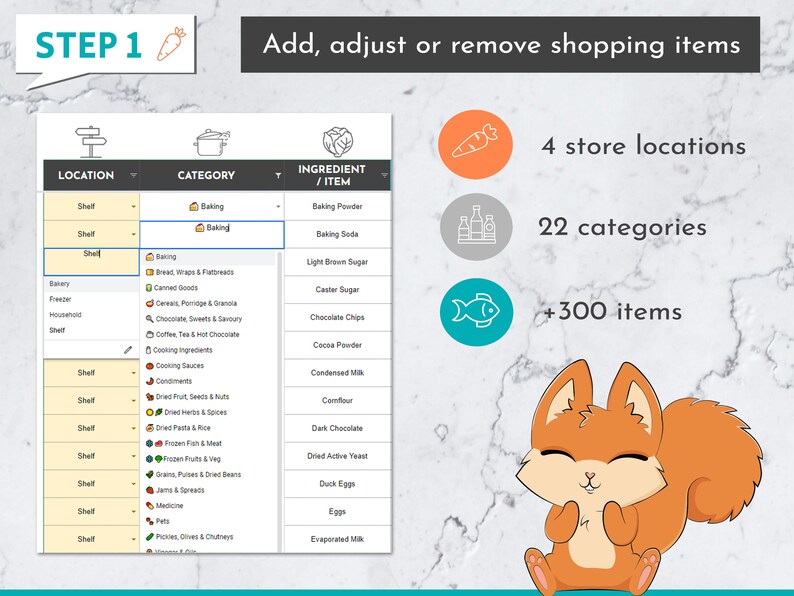Image resolution: width=794 pixels, height=596 pixels.
Task: Select the Dried Active Yeast cell
Action: tap(338, 456)
